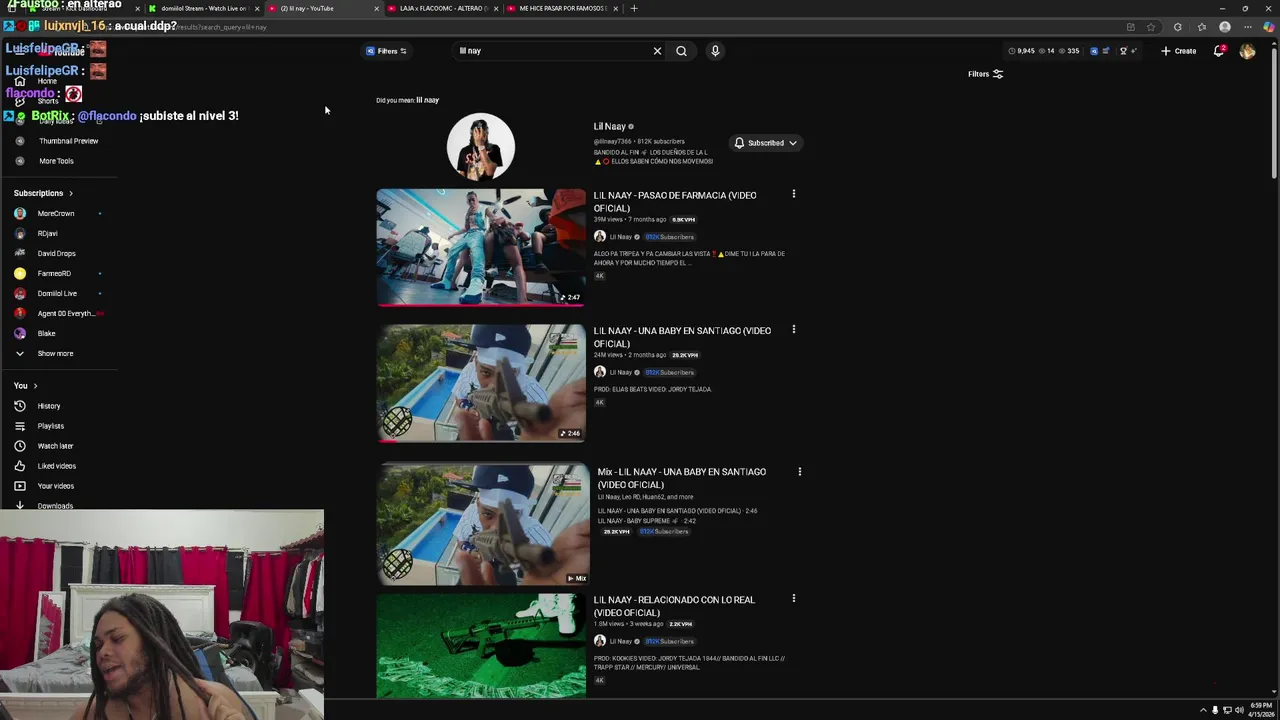Switch to the LAJA x FLACOOMC ALTERAO tab

tap(440, 8)
